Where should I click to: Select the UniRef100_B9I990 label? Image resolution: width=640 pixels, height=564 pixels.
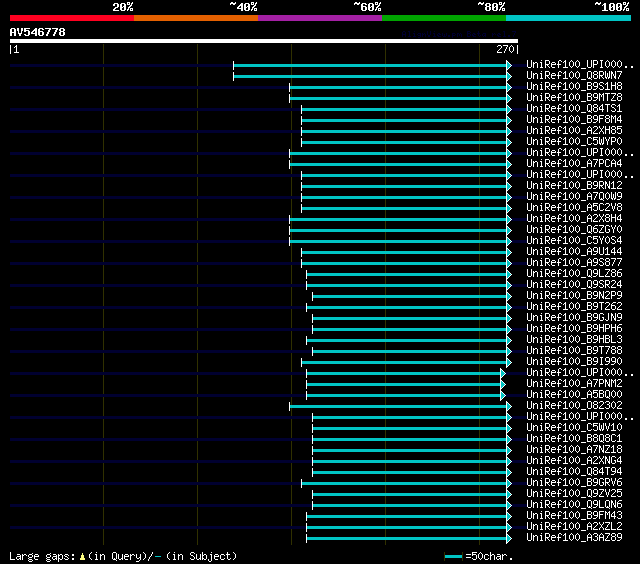coord(574,362)
